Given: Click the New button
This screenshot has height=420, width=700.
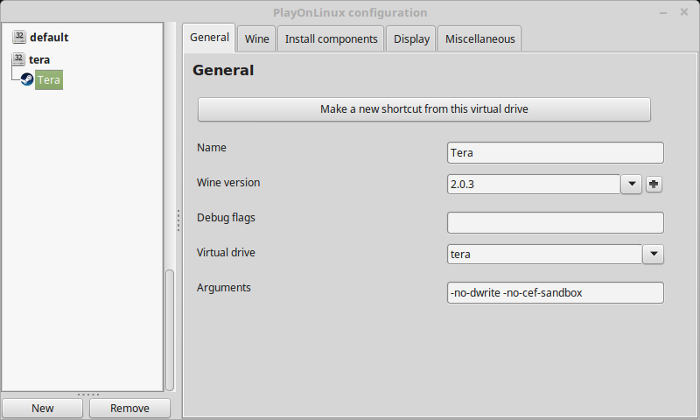Looking at the screenshot, I should tap(42, 408).
